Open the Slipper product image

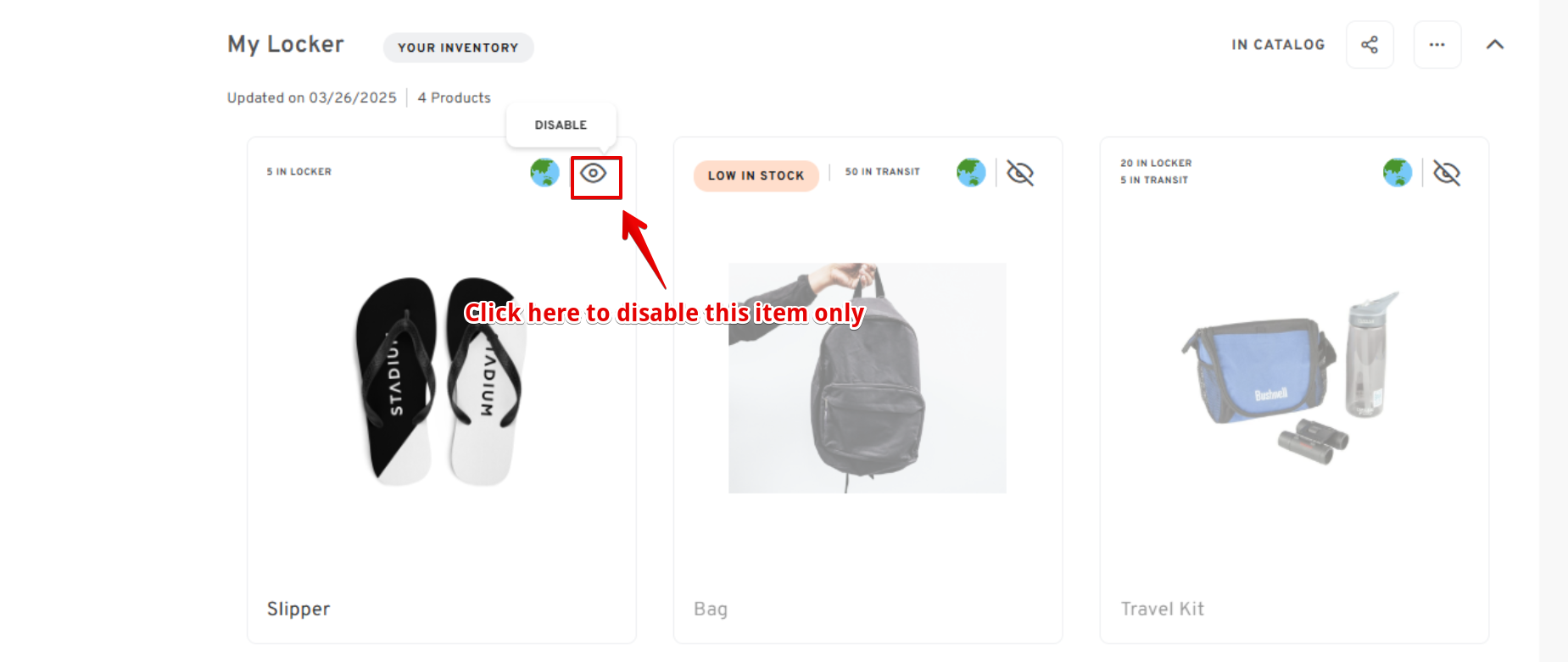point(439,381)
